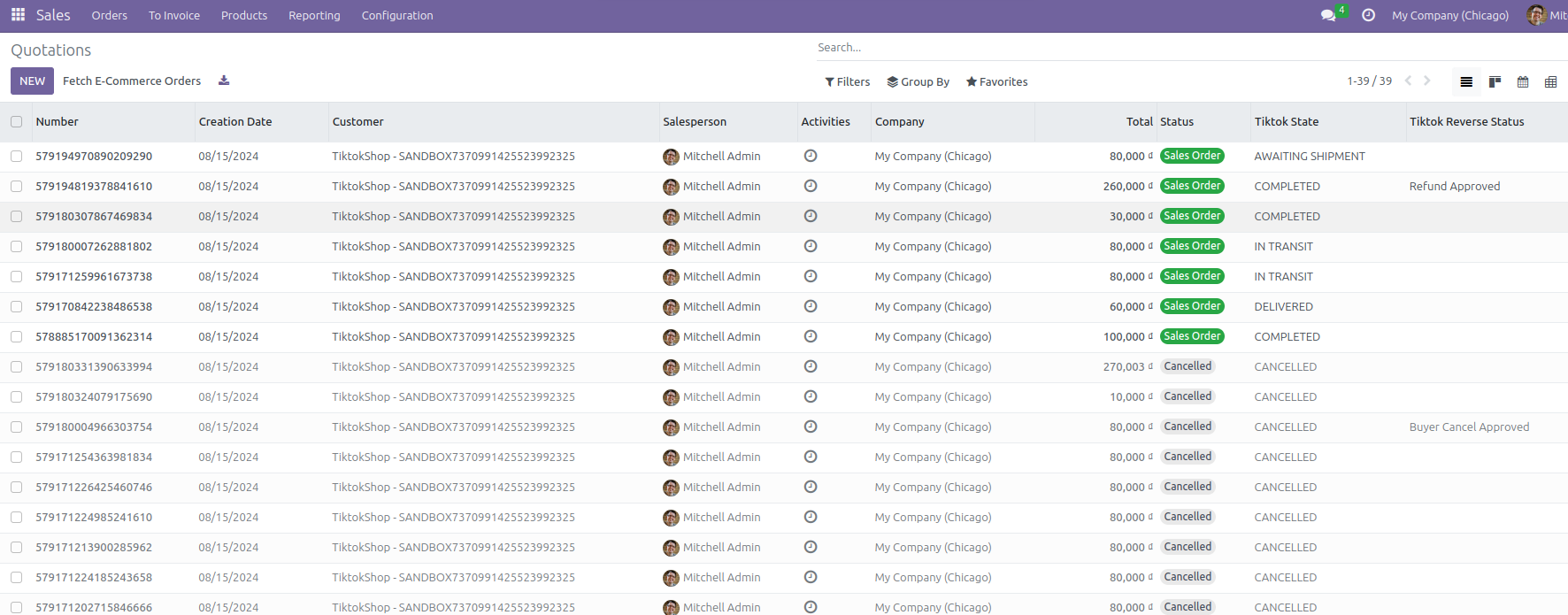Expand the Filters dropdown

(847, 81)
